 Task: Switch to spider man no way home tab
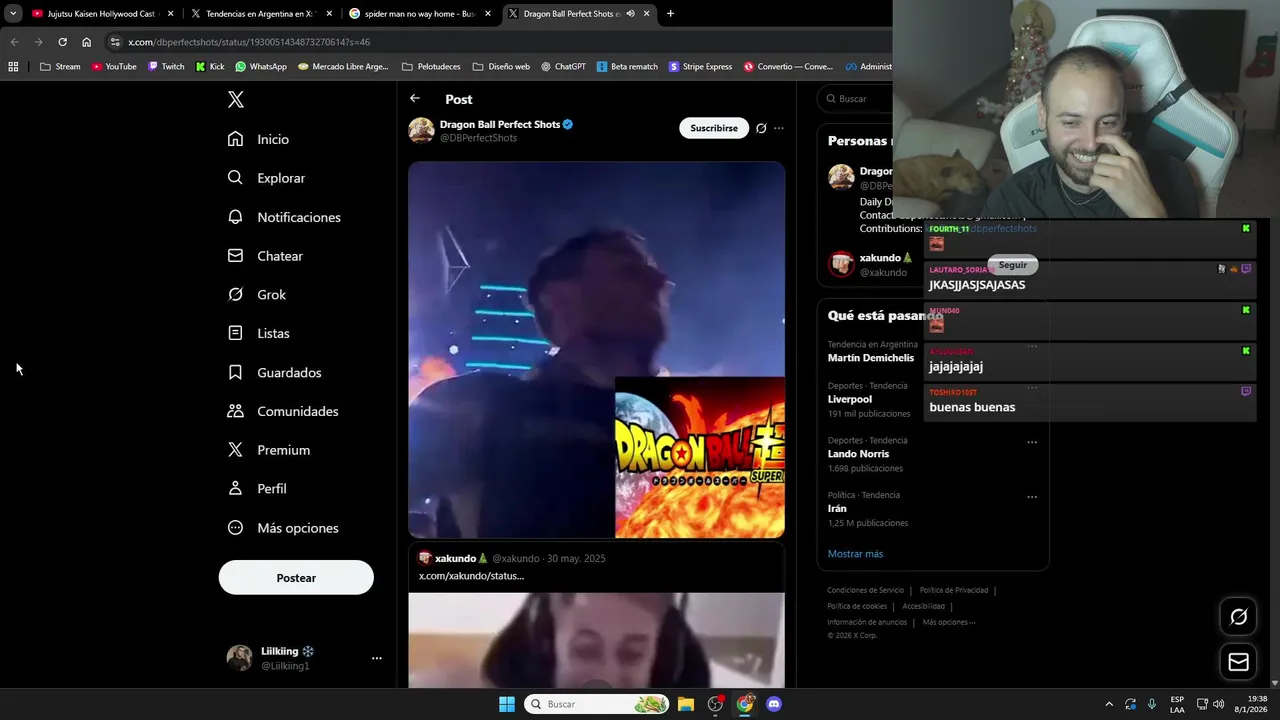pos(419,14)
